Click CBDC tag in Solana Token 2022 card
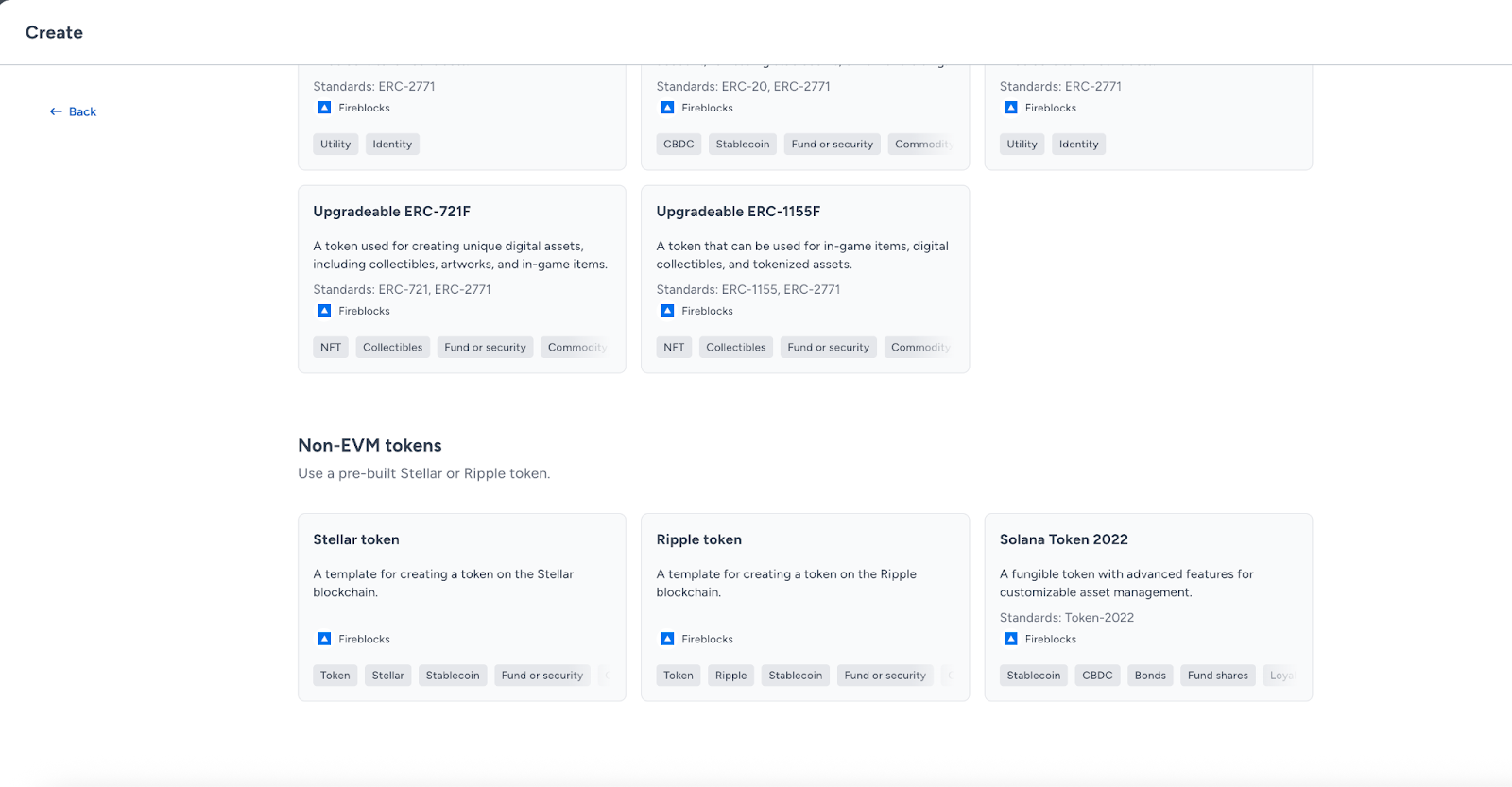The width and height of the screenshot is (1512, 787). [x=1097, y=676]
